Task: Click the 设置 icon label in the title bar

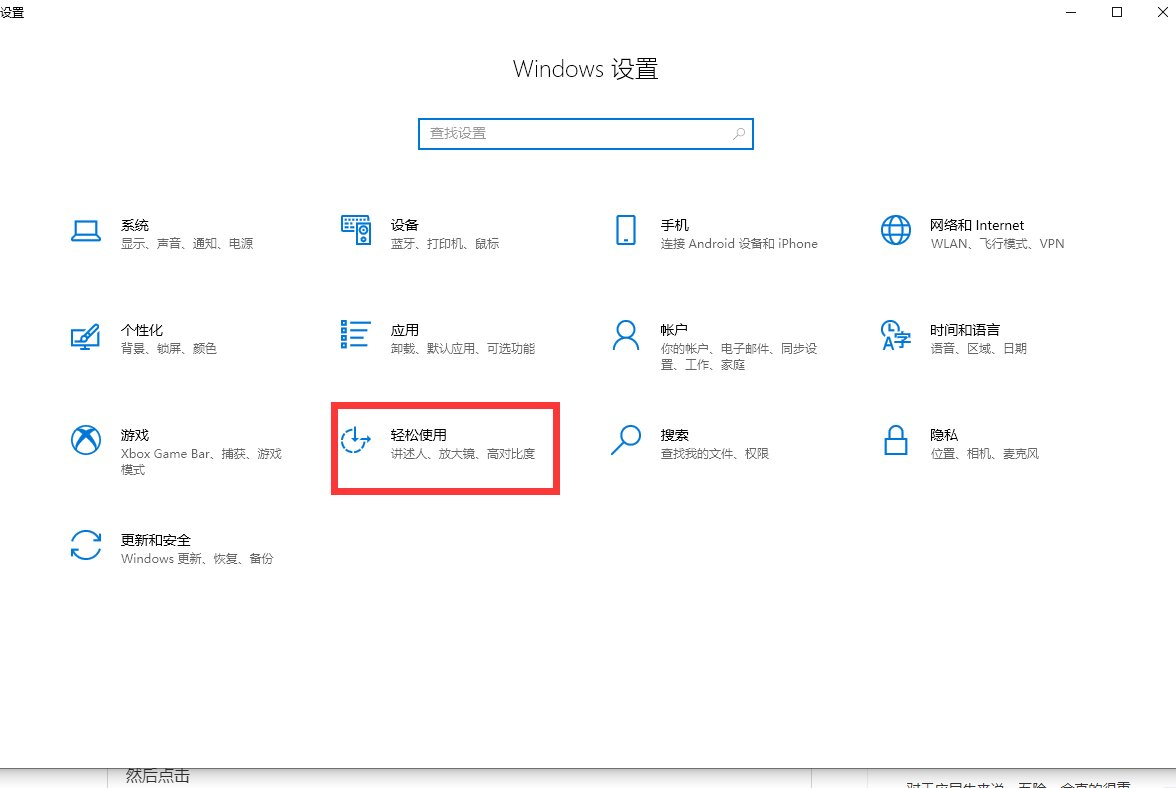Action: 13,12
